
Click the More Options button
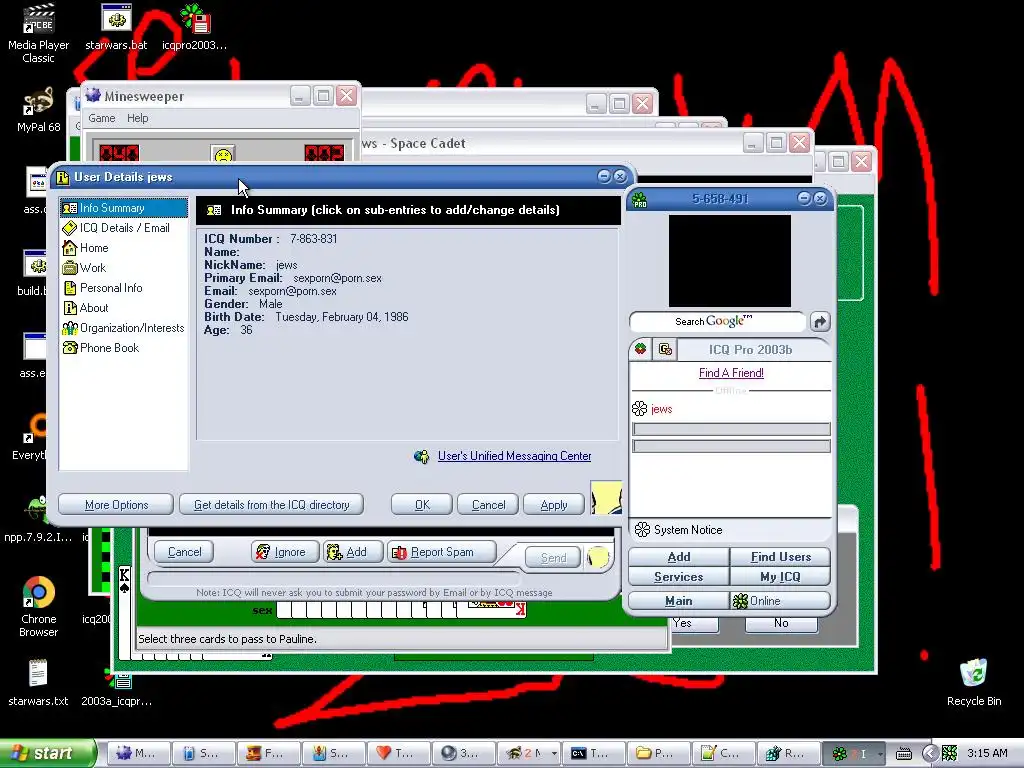click(116, 505)
